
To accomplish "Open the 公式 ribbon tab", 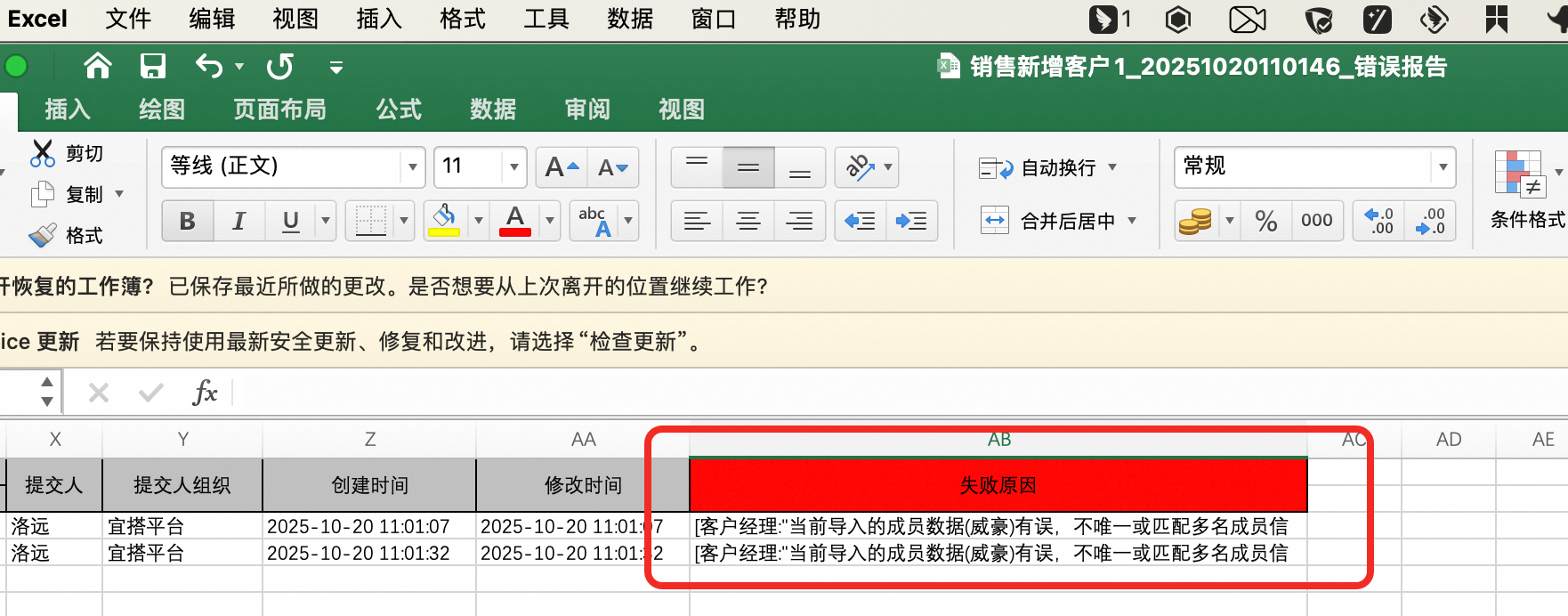I will [x=398, y=109].
